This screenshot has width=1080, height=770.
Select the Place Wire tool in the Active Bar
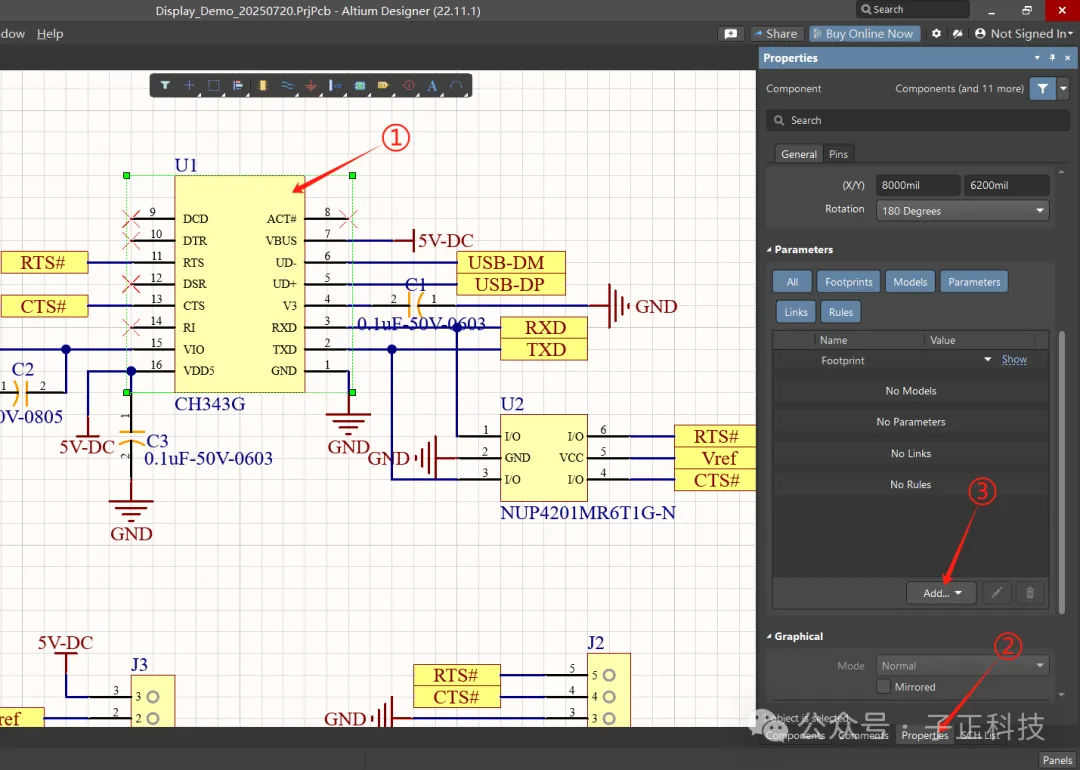pos(287,85)
